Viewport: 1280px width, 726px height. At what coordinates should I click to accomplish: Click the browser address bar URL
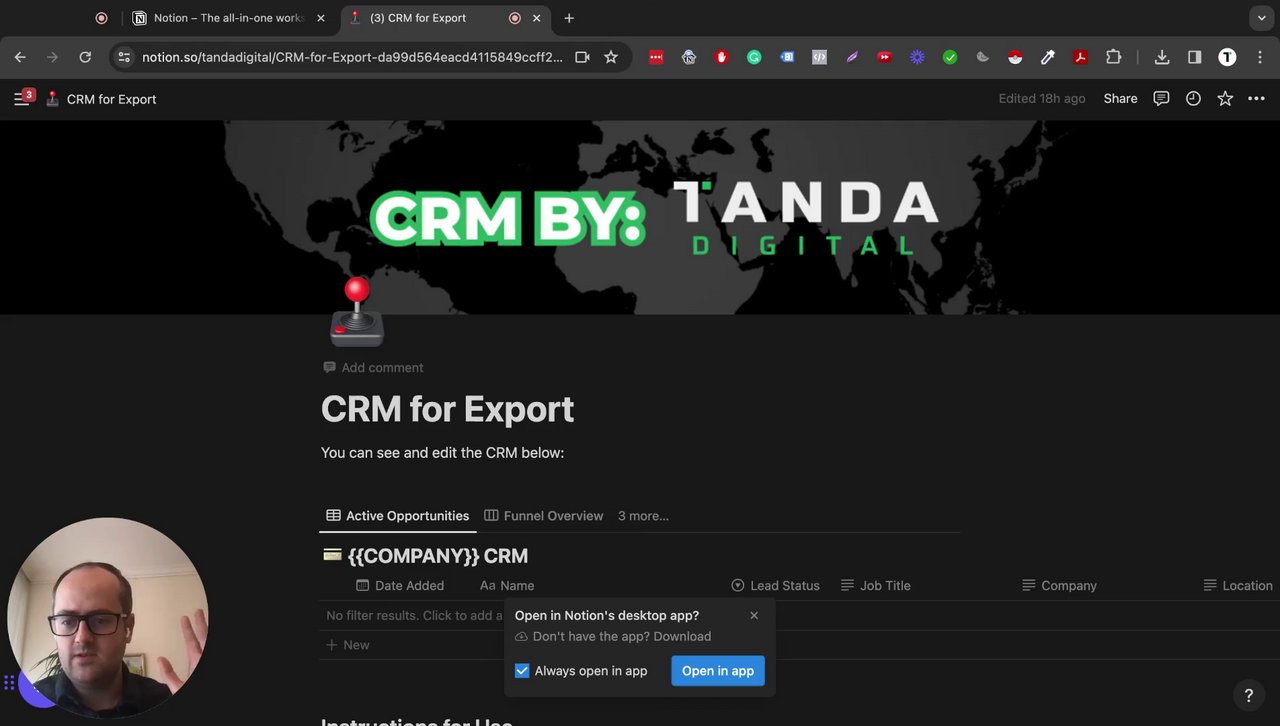(x=352, y=57)
